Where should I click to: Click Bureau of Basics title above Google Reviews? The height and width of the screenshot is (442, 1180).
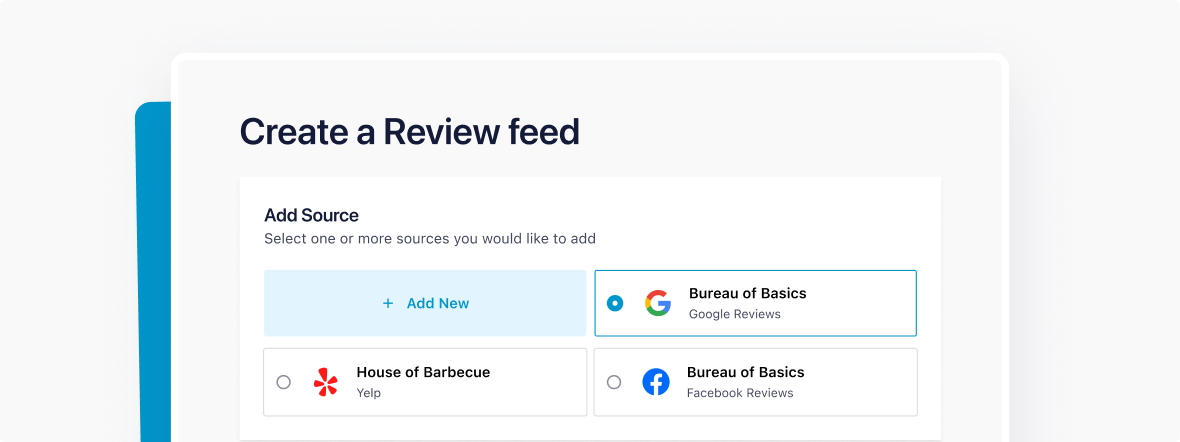coord(747,294)
